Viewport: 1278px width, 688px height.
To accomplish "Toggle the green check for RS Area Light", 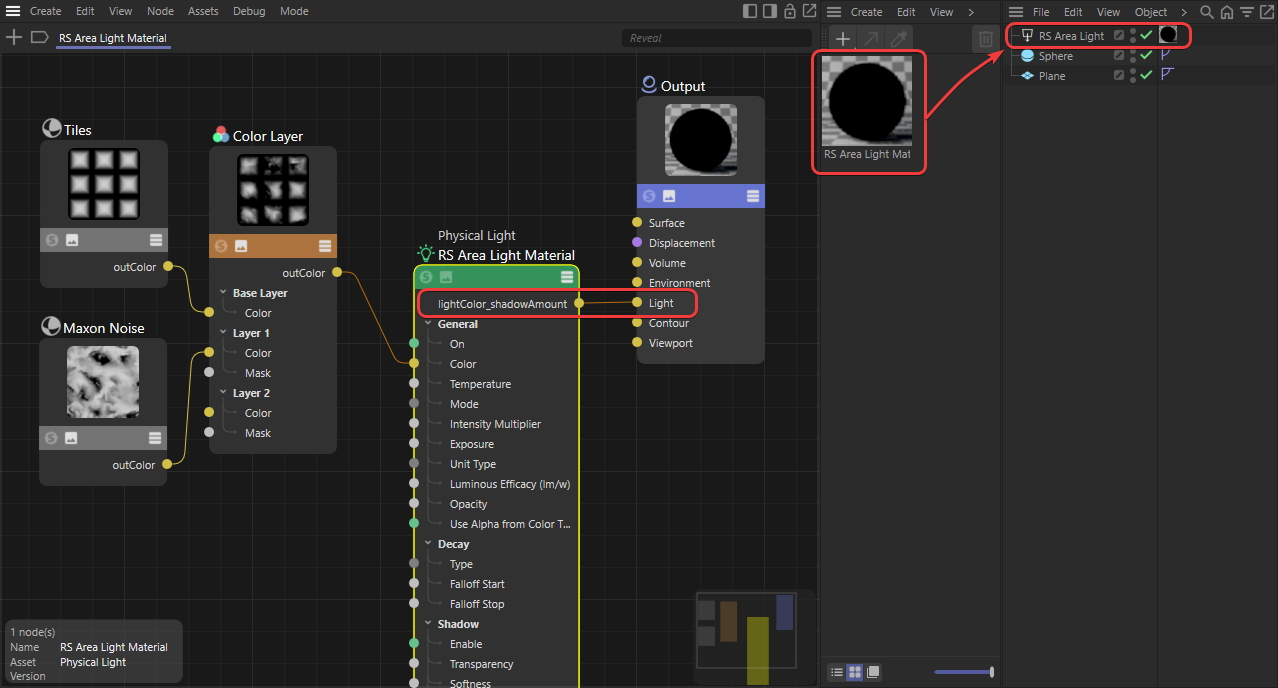I will pyautogui.click(x=1146, y=35).
